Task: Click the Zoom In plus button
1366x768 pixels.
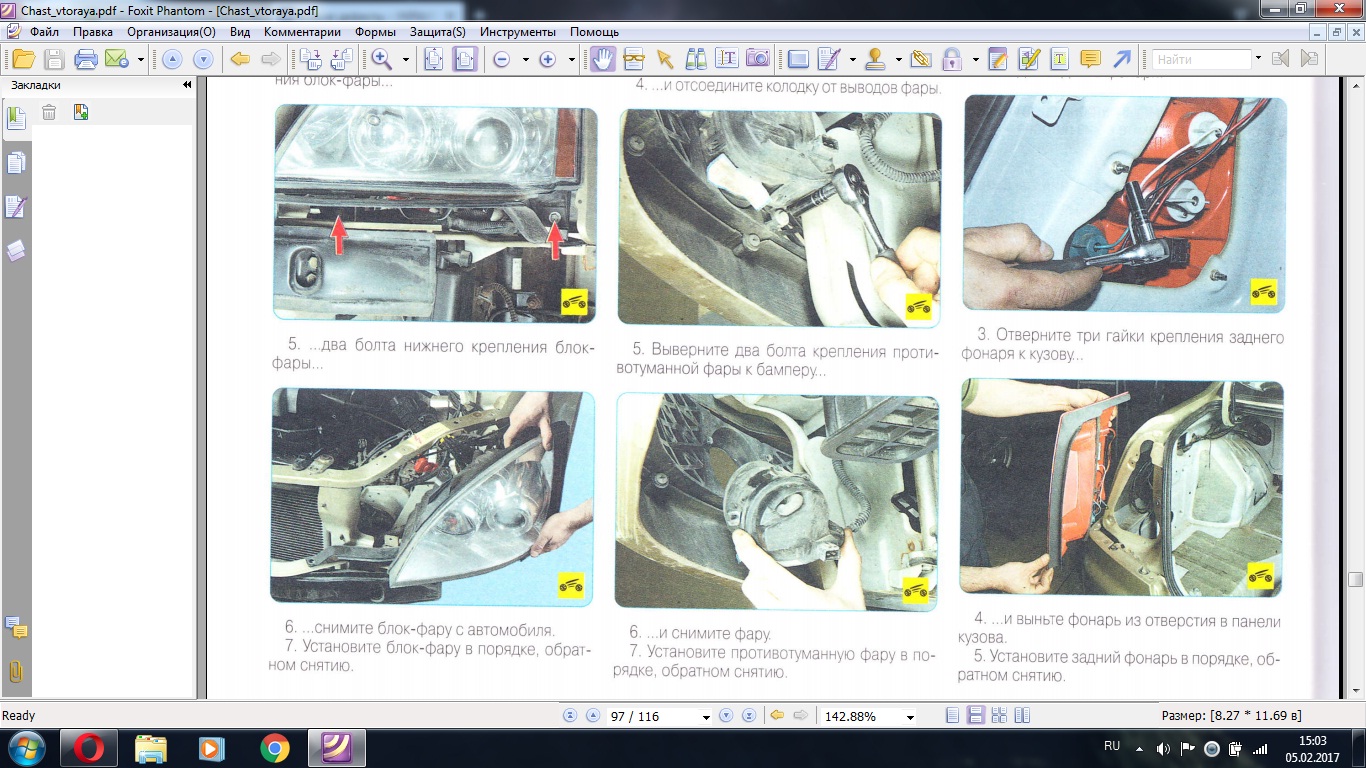Action: pos(547,60)
